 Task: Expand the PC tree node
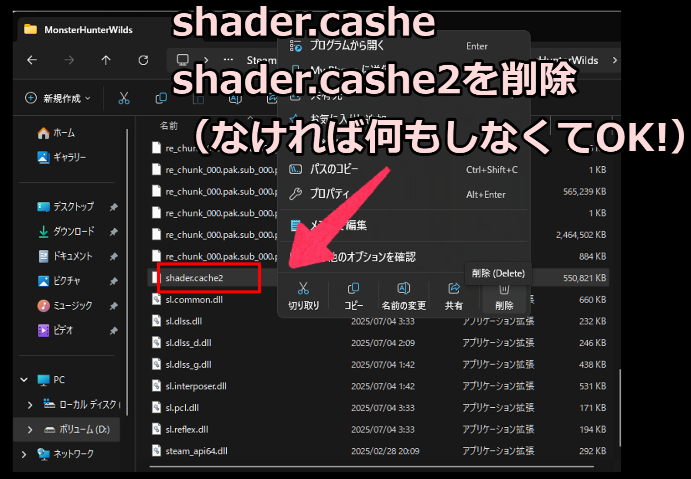[23, 380]
